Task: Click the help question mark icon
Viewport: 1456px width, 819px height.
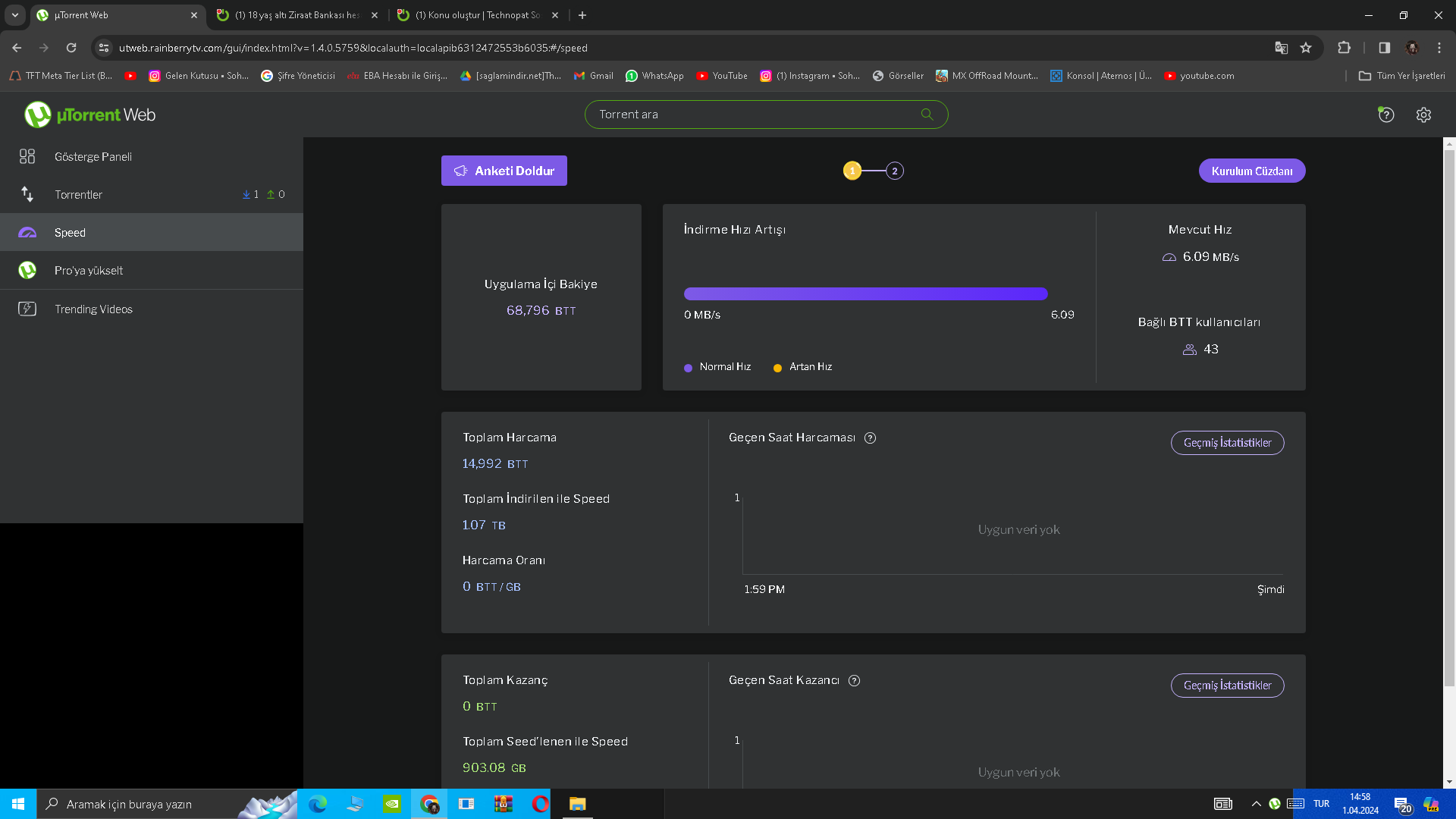Action: click(1386, 115)
